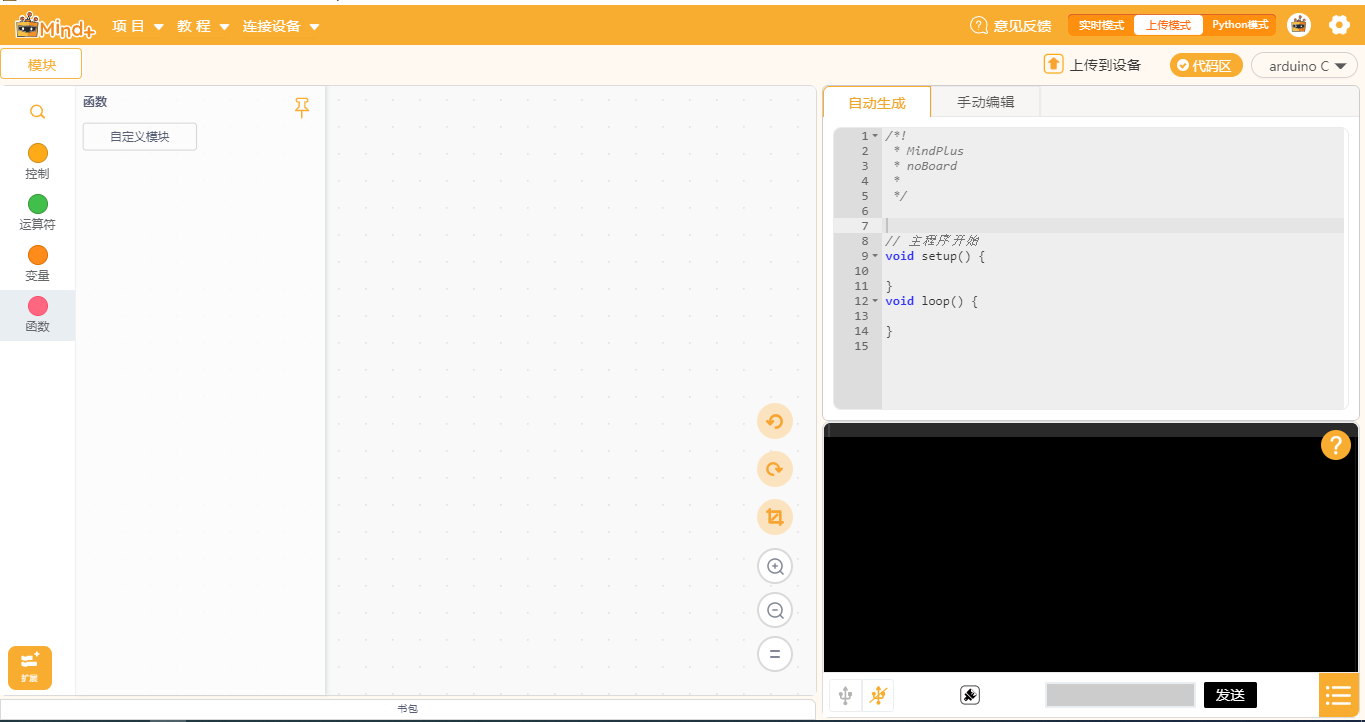The image size is (1365, 722).
Task: Click the Mind+ mascot avatar icon
Action: [1299, 25]
